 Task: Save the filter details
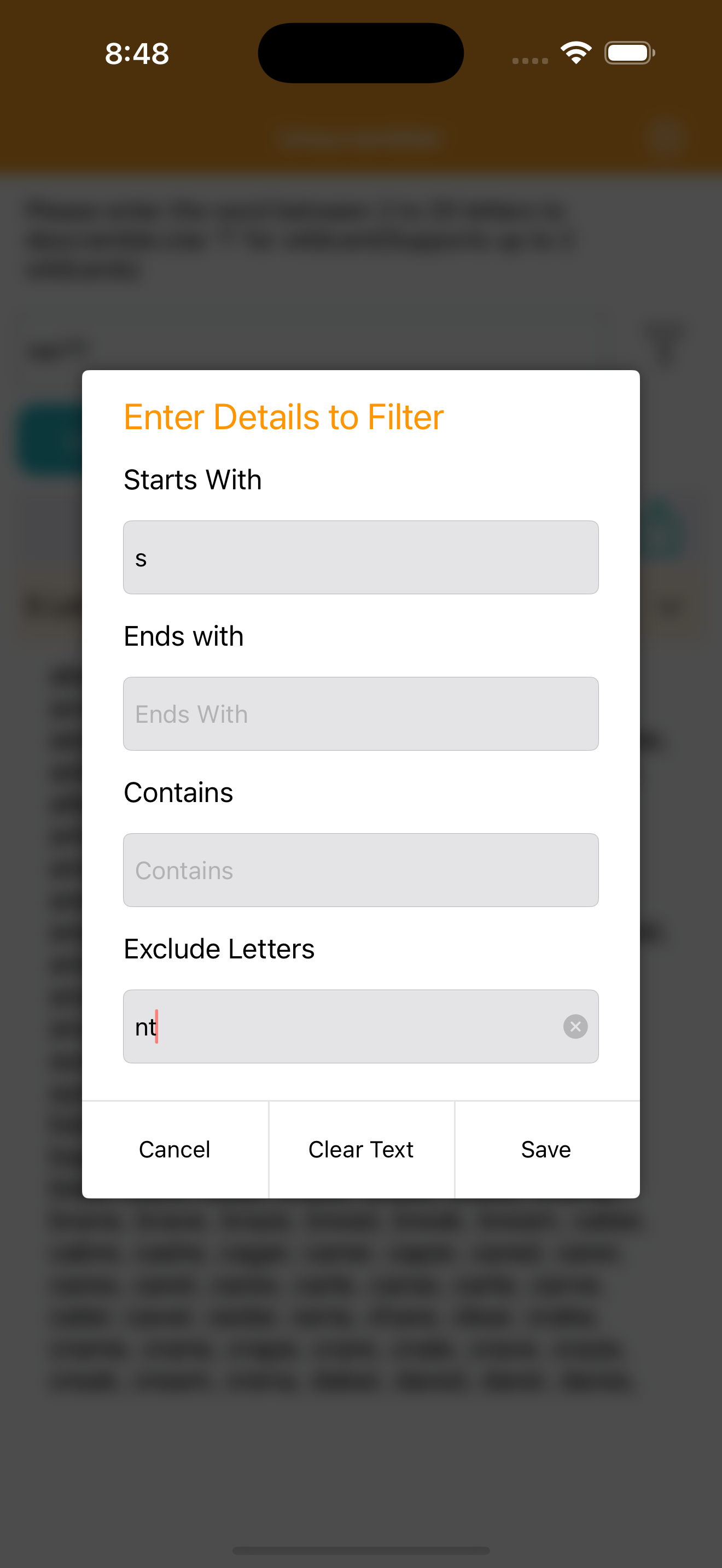(546, 1149)
